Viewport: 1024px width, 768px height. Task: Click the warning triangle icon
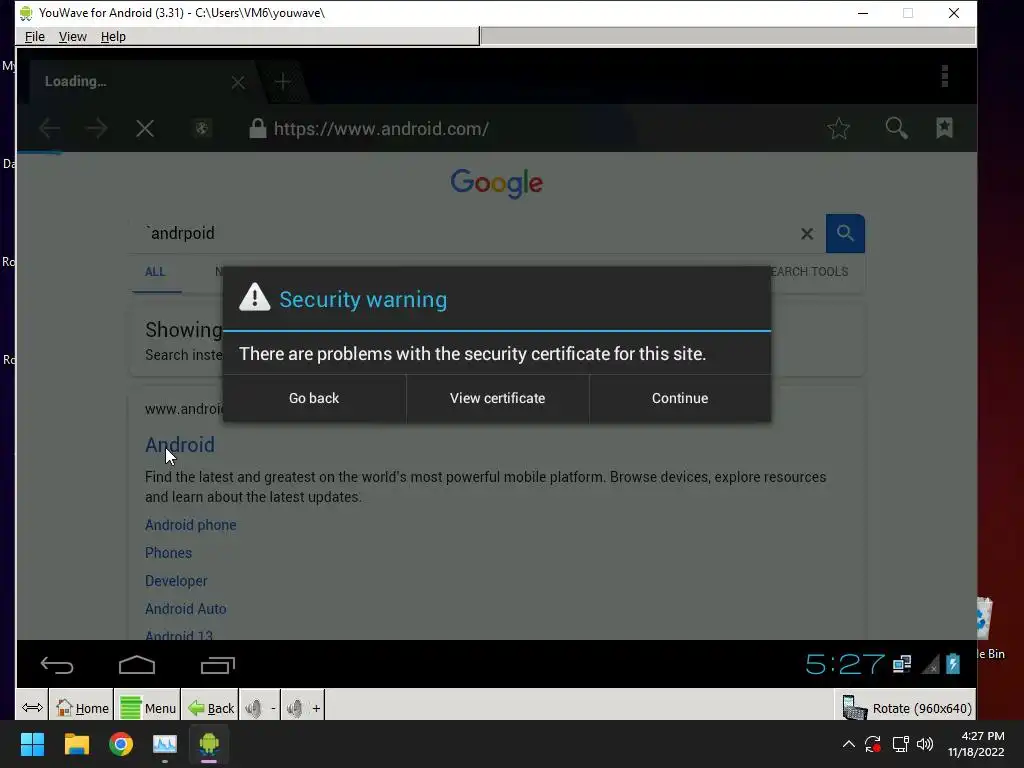point(255,297)
